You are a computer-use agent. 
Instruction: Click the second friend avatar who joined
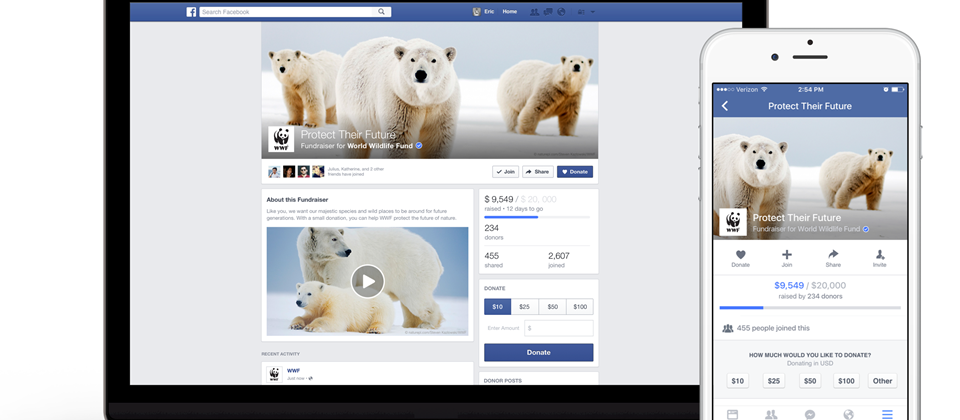[289, 171]
